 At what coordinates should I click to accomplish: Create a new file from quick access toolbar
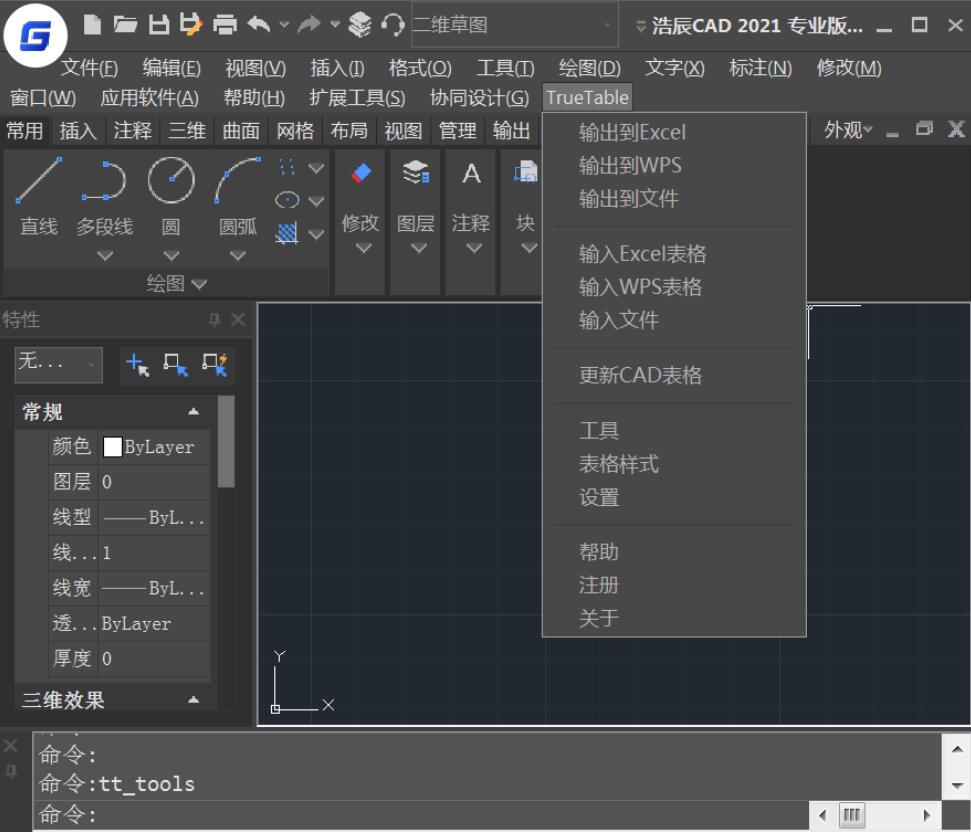(92, 25)
